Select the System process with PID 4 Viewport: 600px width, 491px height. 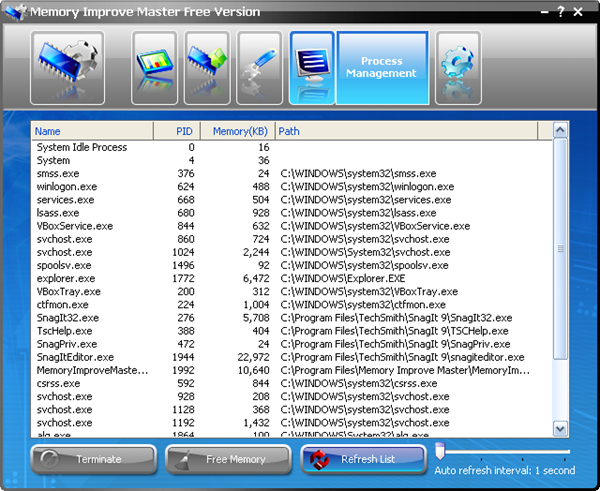pyautogui.click(x=292, y=160)
